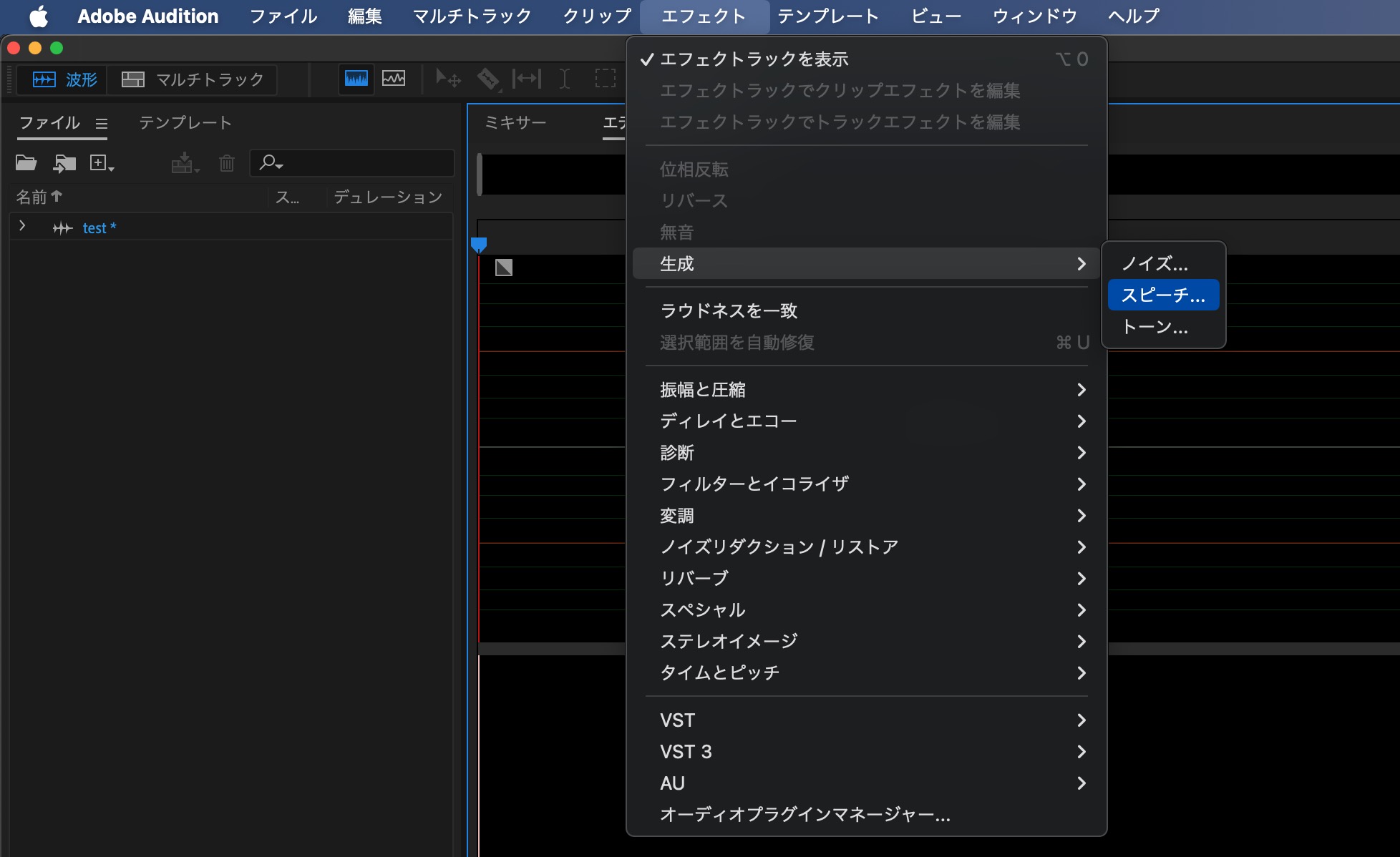Expand Modulation (変調) submenu

(866, 516)
